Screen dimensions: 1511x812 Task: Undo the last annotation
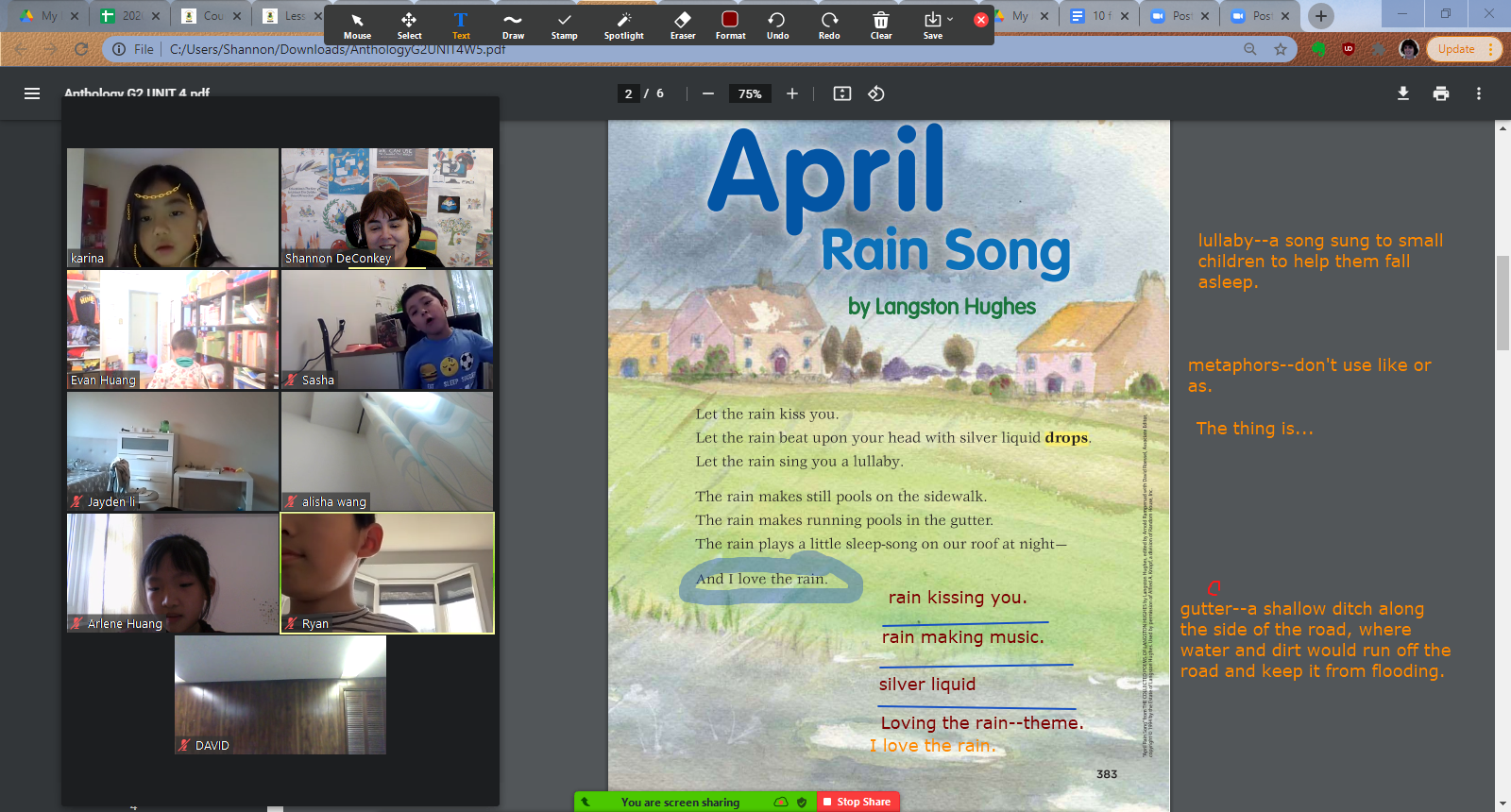point(777,25)
